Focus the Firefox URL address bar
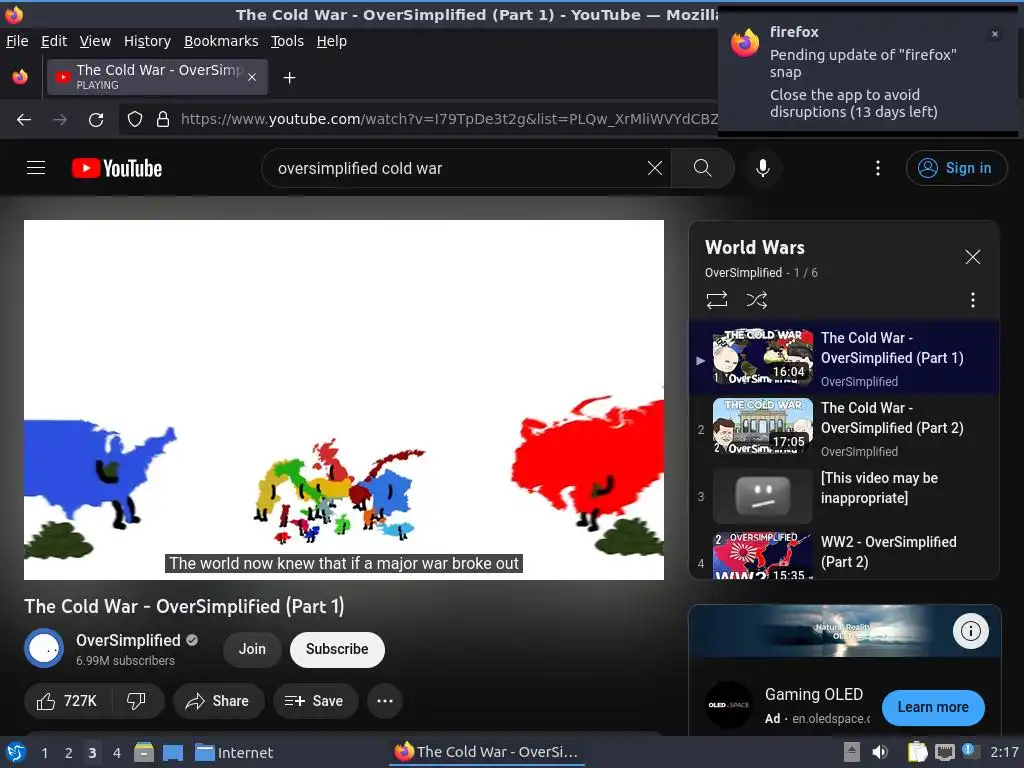The height and width of the screenshot is (768, 1024). (448, 120)
